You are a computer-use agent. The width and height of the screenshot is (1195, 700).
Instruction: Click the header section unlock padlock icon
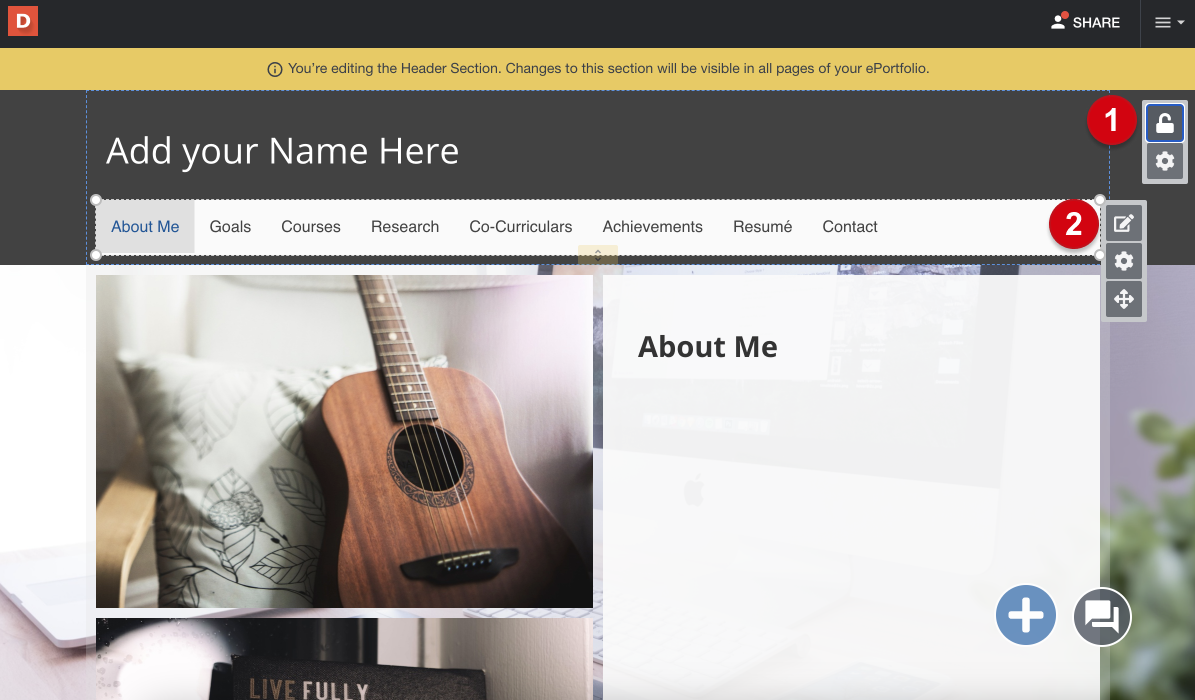pos(1165,123)
